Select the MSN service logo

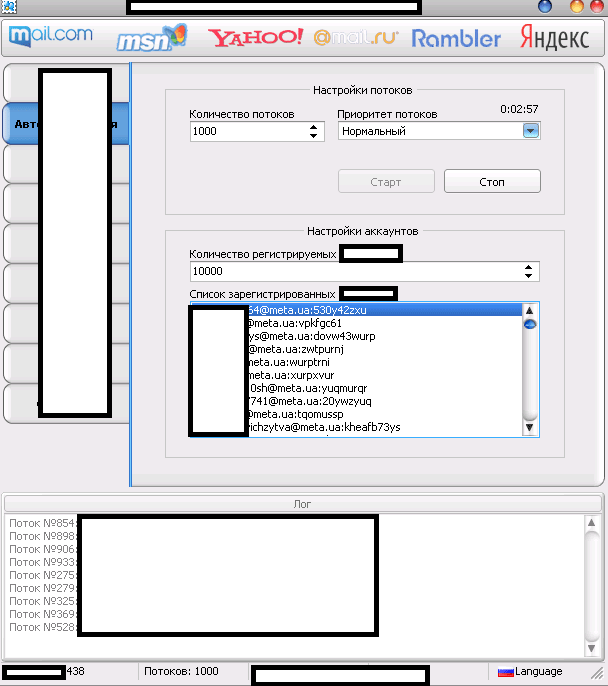click(x=151, y=38)
